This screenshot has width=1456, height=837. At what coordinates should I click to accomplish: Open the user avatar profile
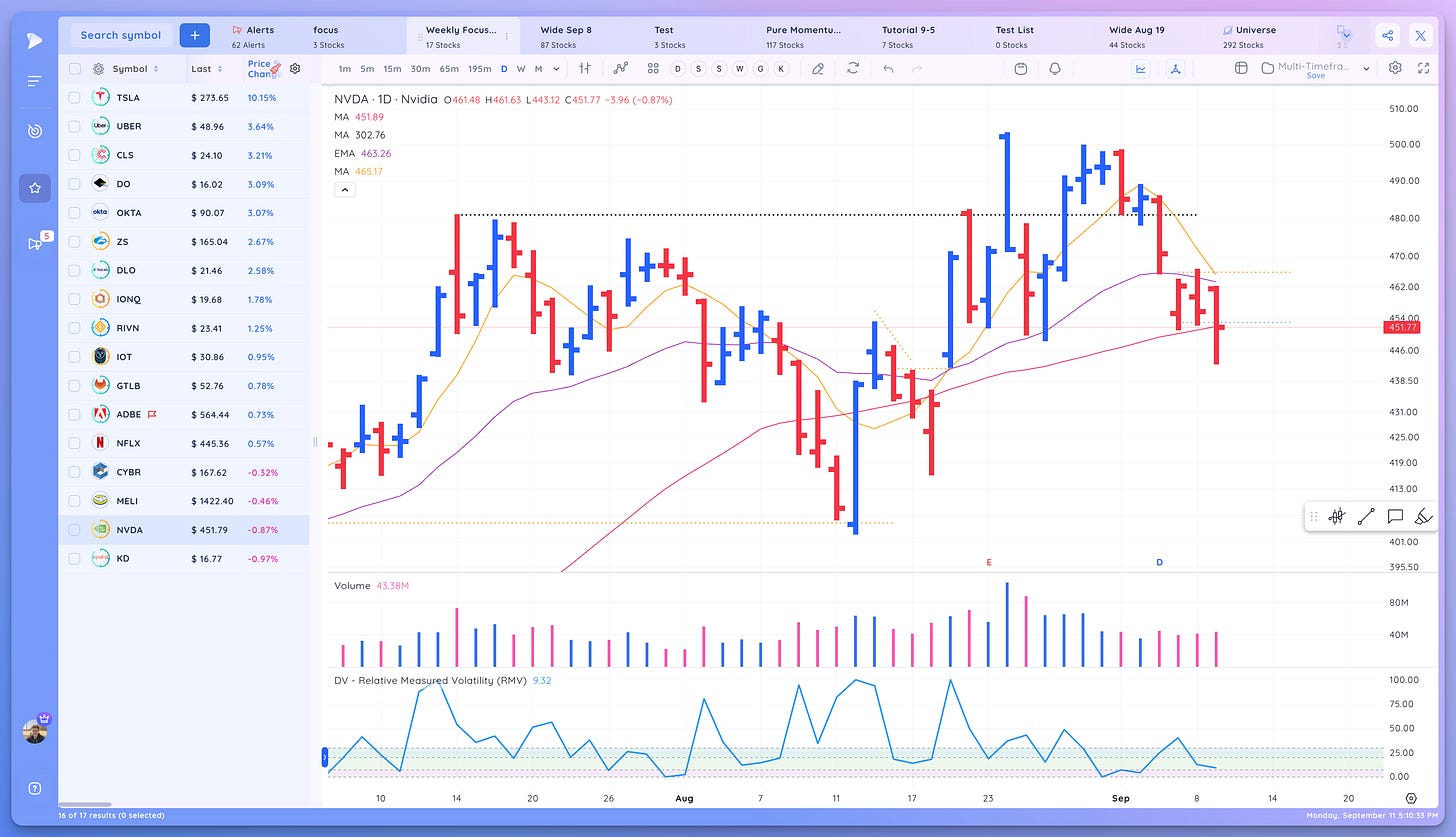tap(35, 731)
